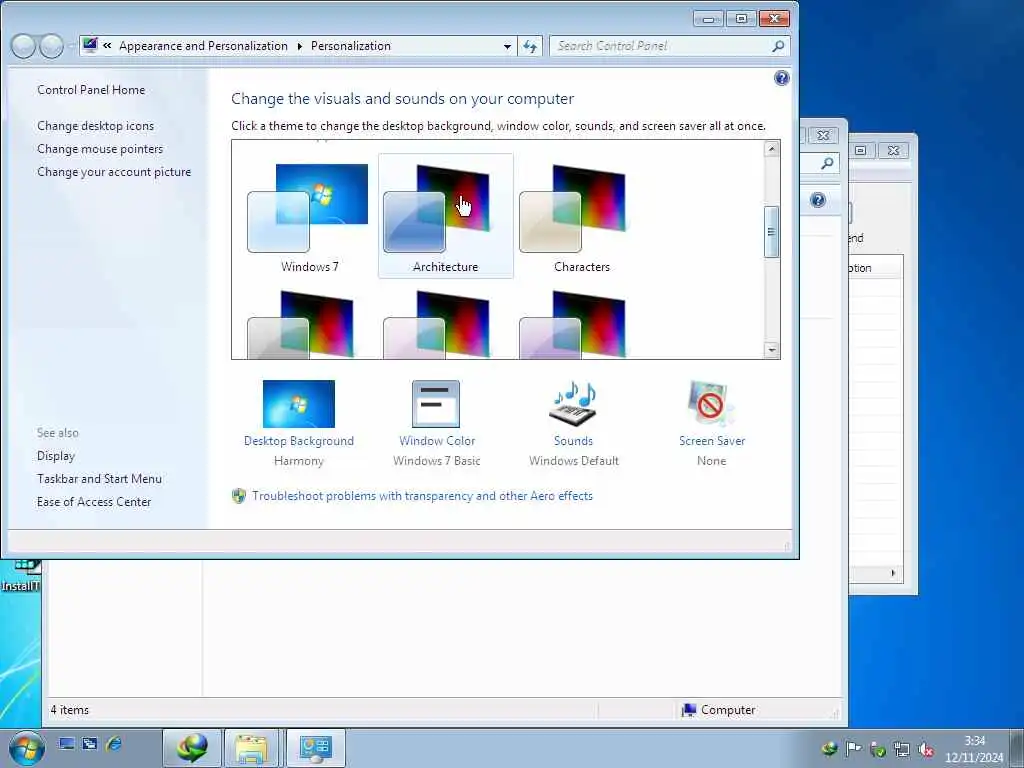Click the theme list scrollbar thumb
The height and width of the screenshot is (768, 1024).
tap(771, 232)
